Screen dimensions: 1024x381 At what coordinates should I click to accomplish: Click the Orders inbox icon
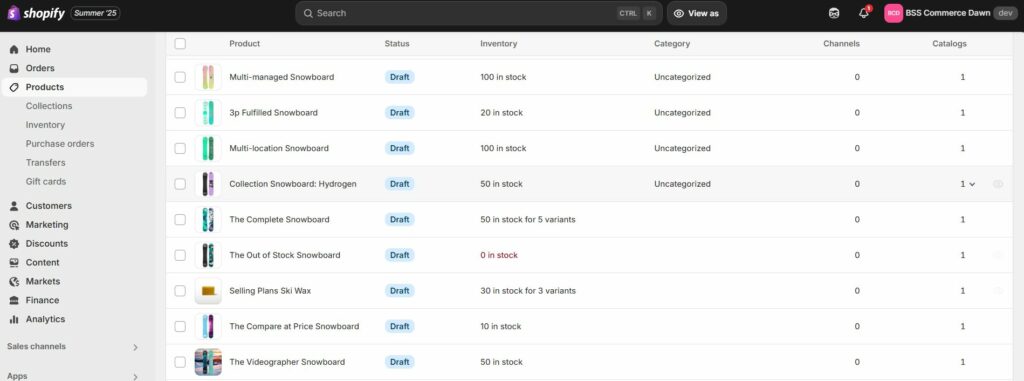[14, 68]
